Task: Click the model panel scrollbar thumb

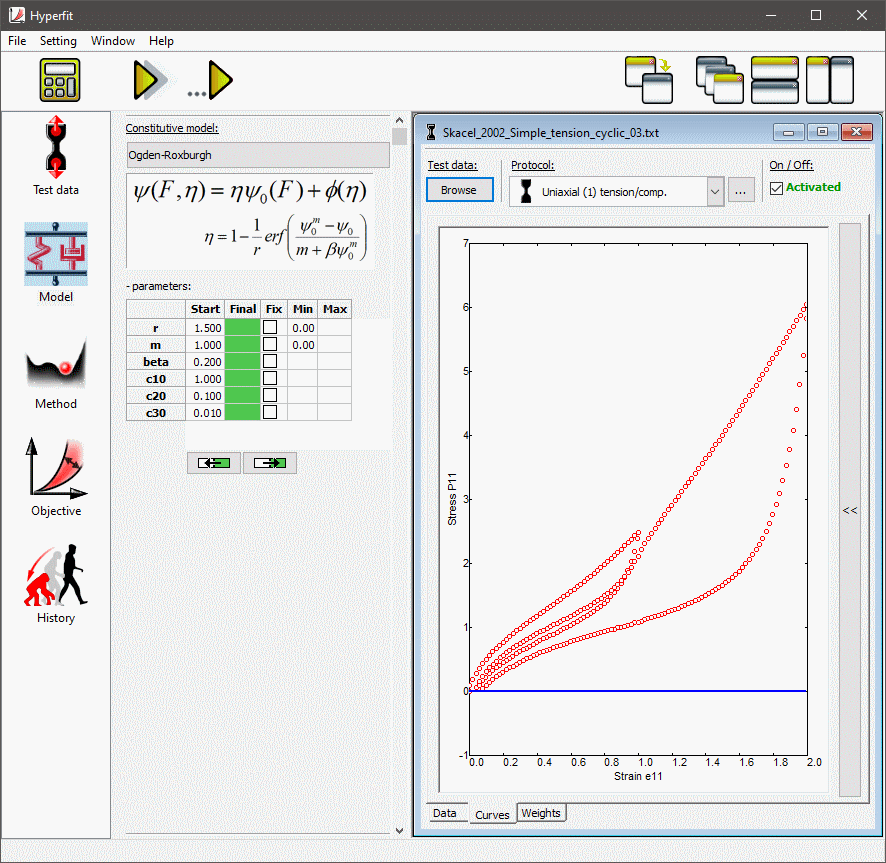Action: 399,136
